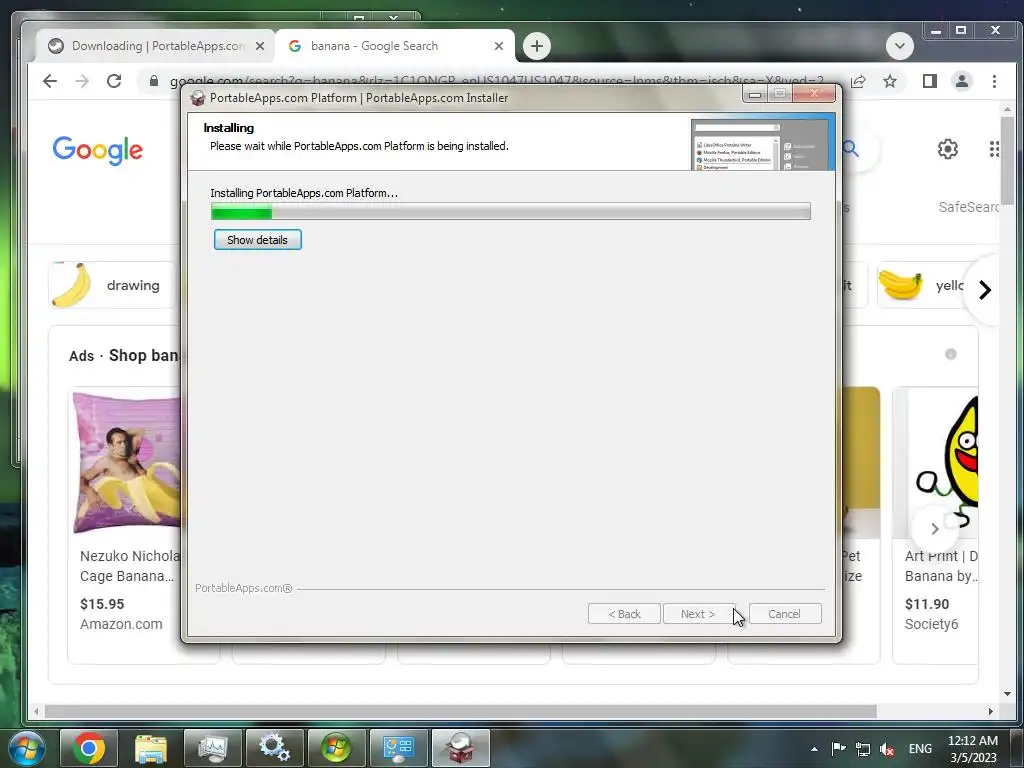
Task: Click the vertical scrollbar down arrow
Action: point(1007,694)
